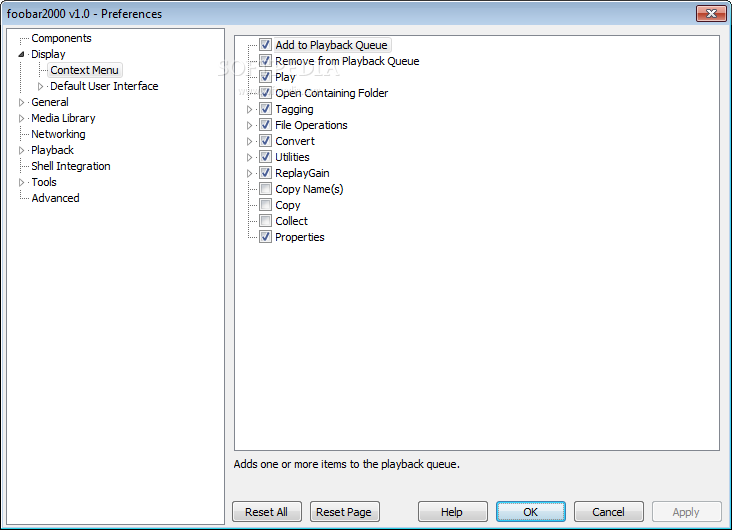
Task: Select the Remove from Playback Queue label
Action: (347, 61)
